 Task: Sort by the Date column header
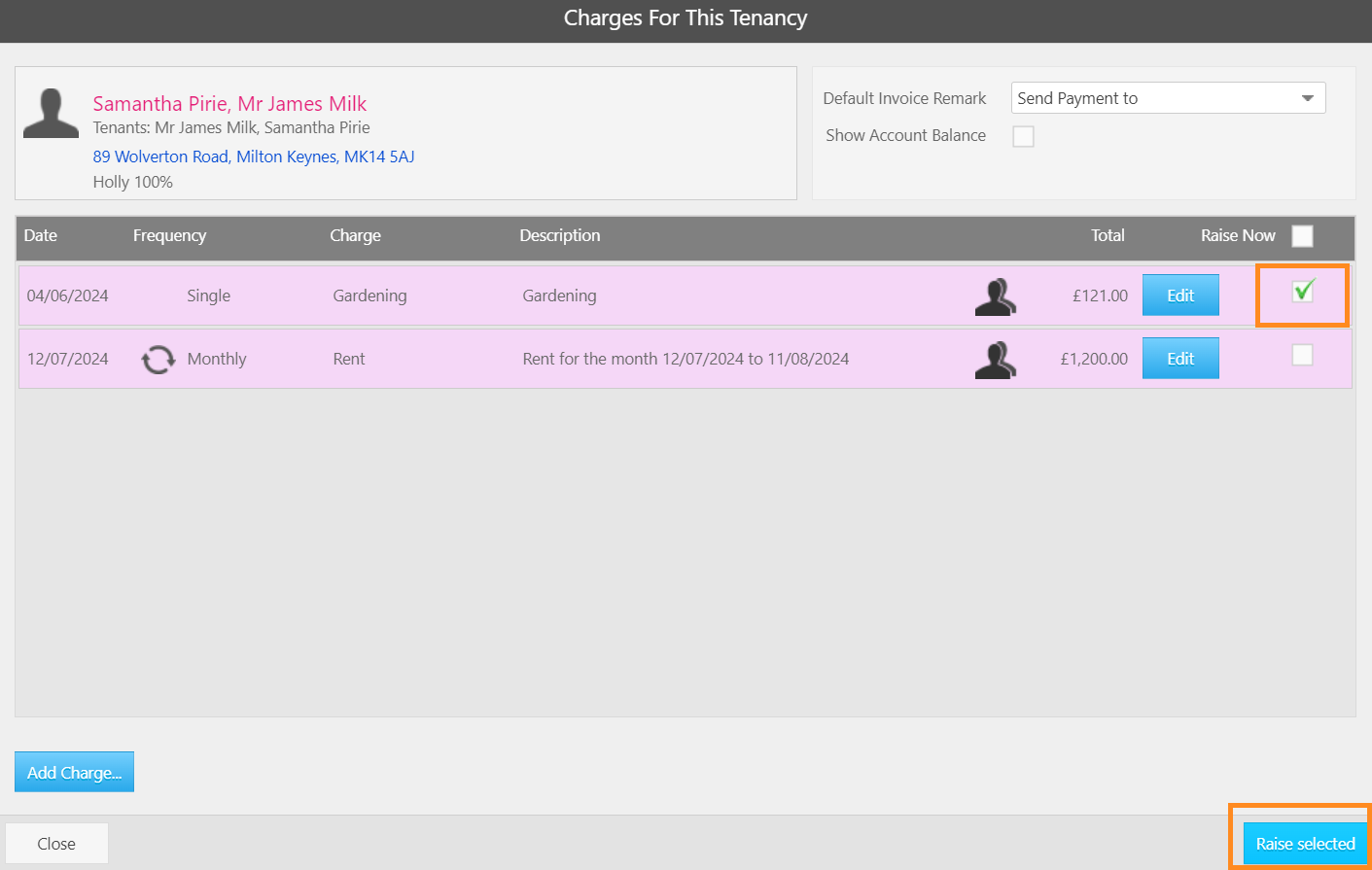point(41,235)
